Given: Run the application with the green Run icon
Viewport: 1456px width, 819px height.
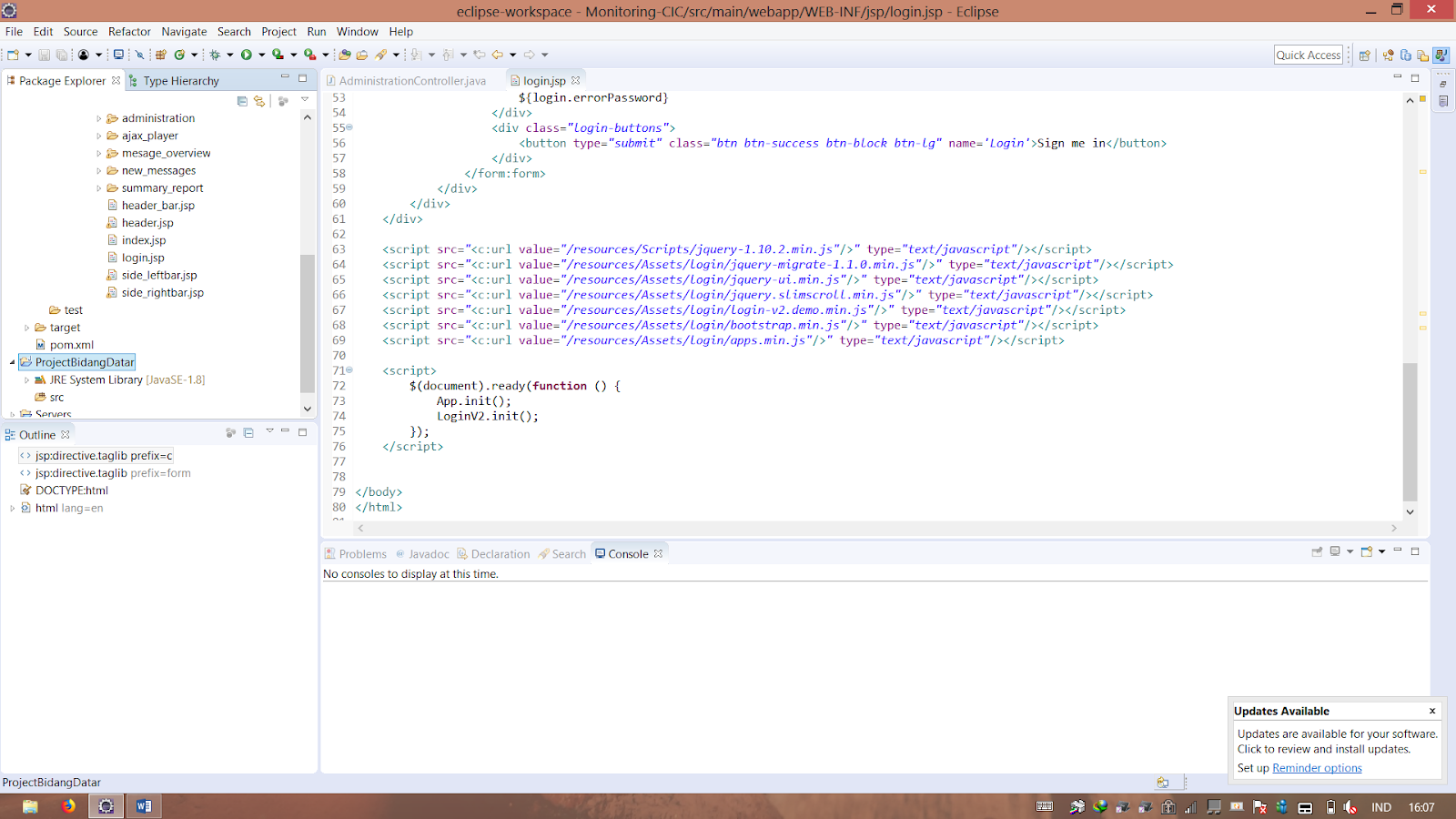Looking at the screenshot, I should click(x=247, y=55).
